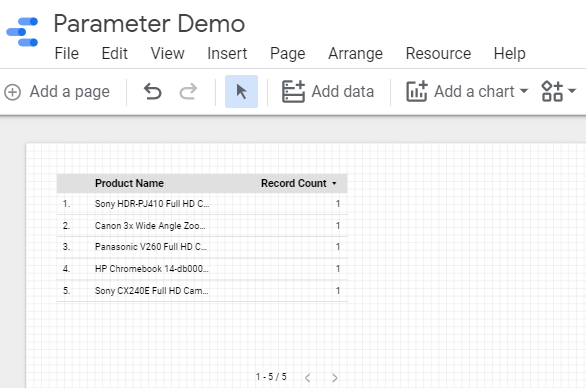Toggle Record Count sort arrow

click(x=334, y=184)
